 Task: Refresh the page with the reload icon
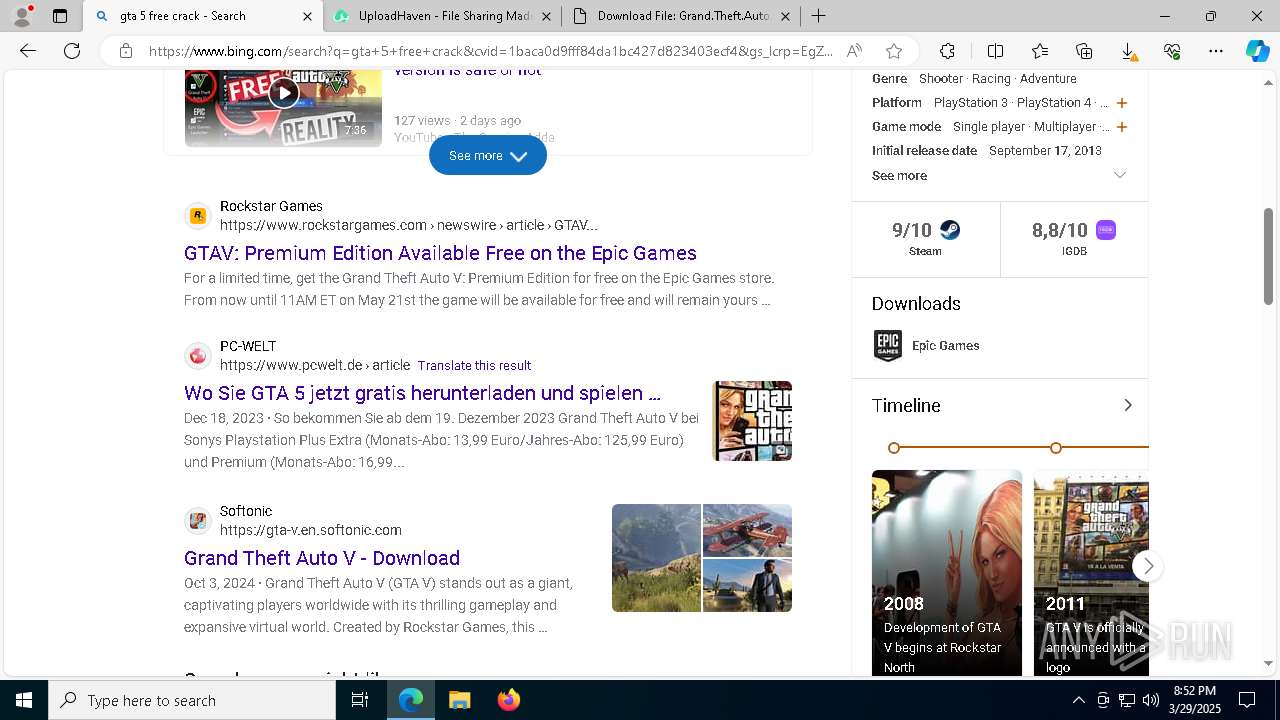coord(72,51)
